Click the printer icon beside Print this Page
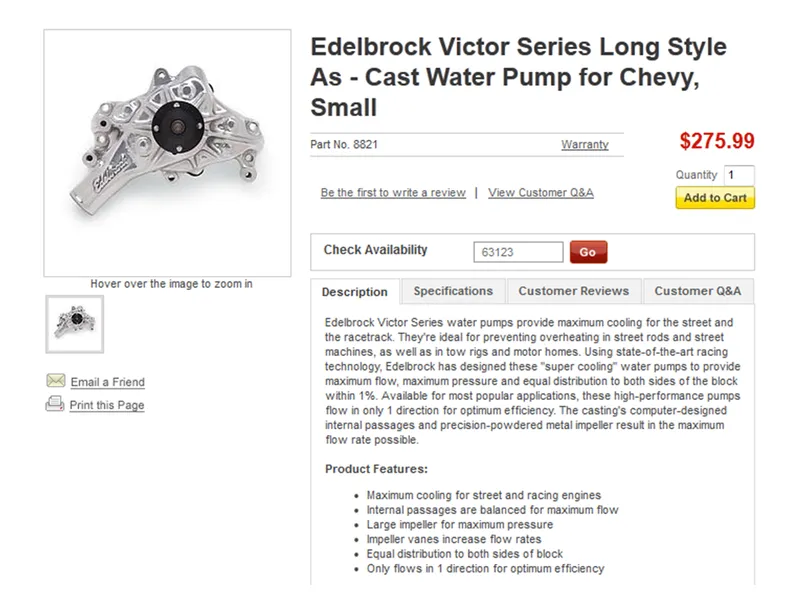Screen dimensions: 800x600 (55, 404)
